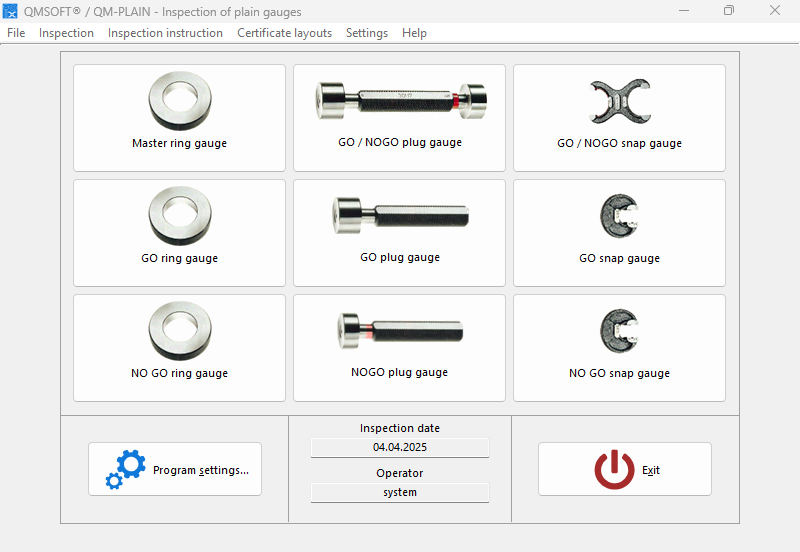Image resolution: width=800 pixels, height=552 pixels.
Task: Click the 'NO GO snap gauge' label
Action: coord(619,373)
